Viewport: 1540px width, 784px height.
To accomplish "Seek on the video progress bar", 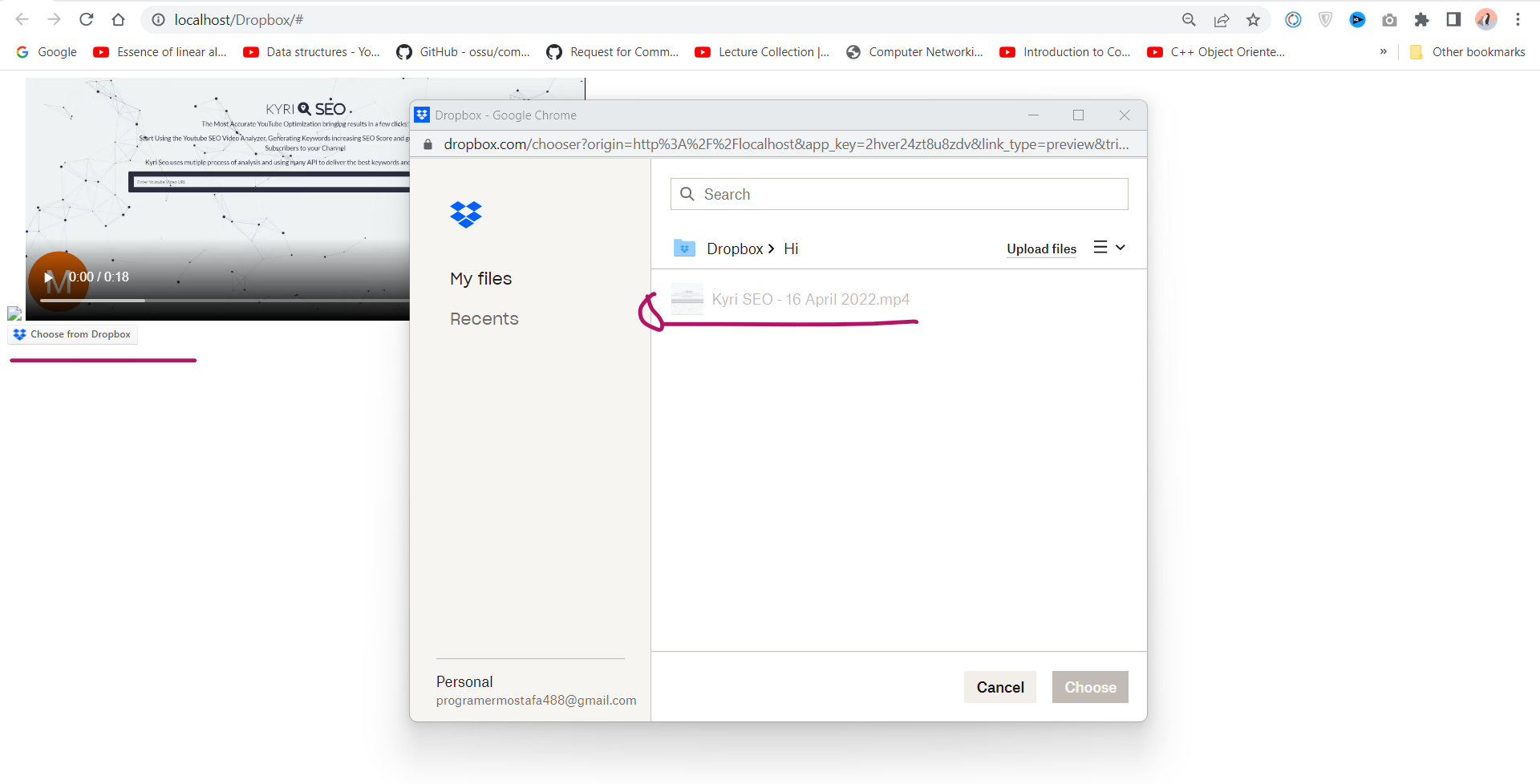I will tap(225, 301).
